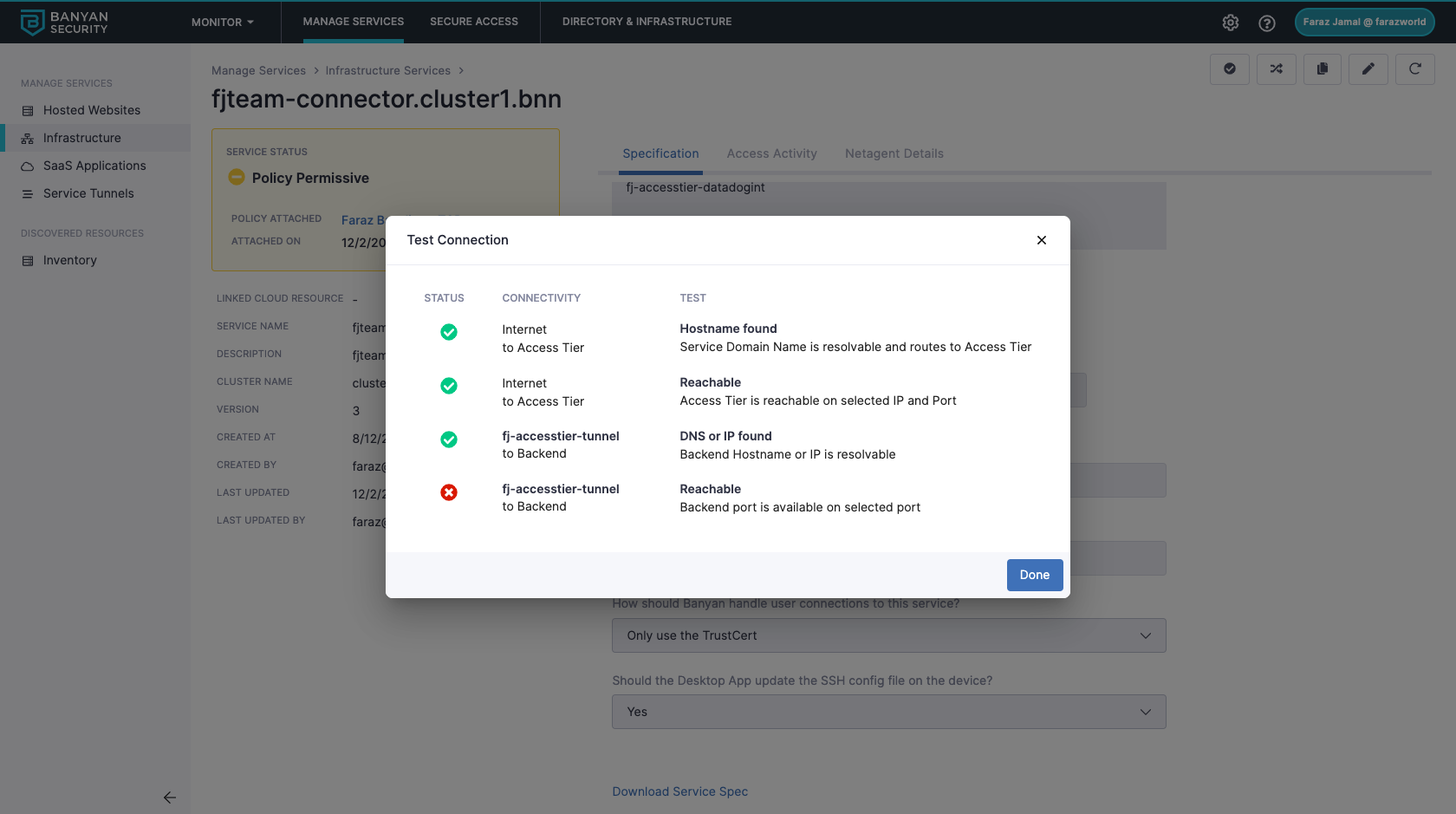Click the Banyan Security logo
This screenshot has height=814, width=1456.
point(65,23)
